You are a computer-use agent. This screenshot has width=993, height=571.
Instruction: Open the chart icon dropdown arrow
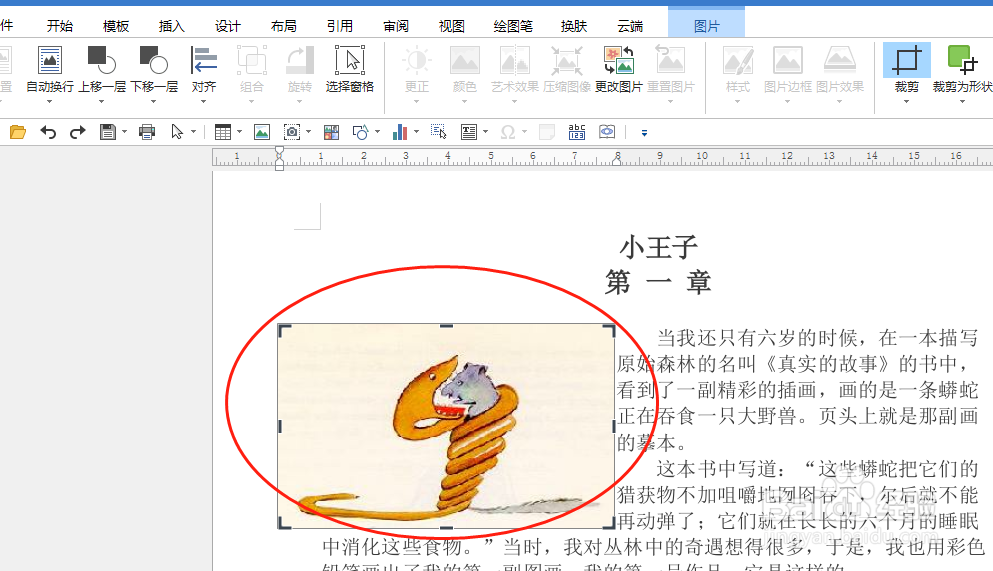(416, 132)
